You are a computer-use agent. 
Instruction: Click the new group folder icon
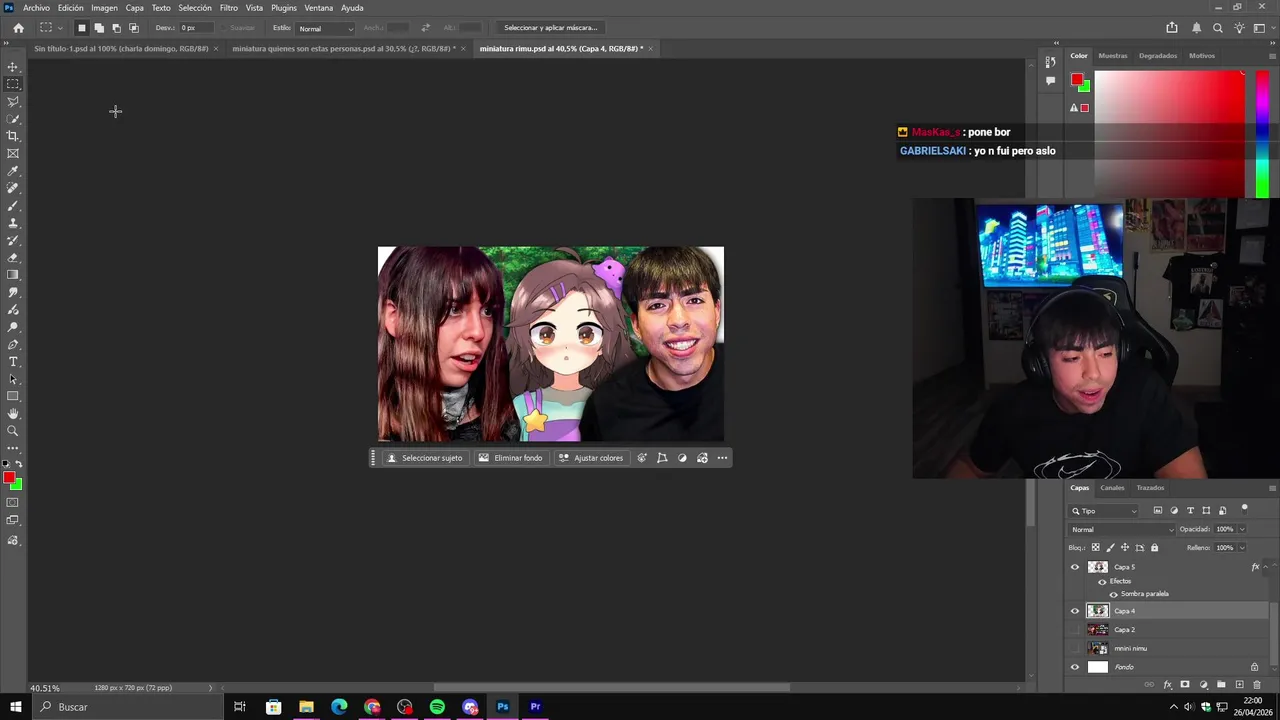click(x=1221, y=685)
